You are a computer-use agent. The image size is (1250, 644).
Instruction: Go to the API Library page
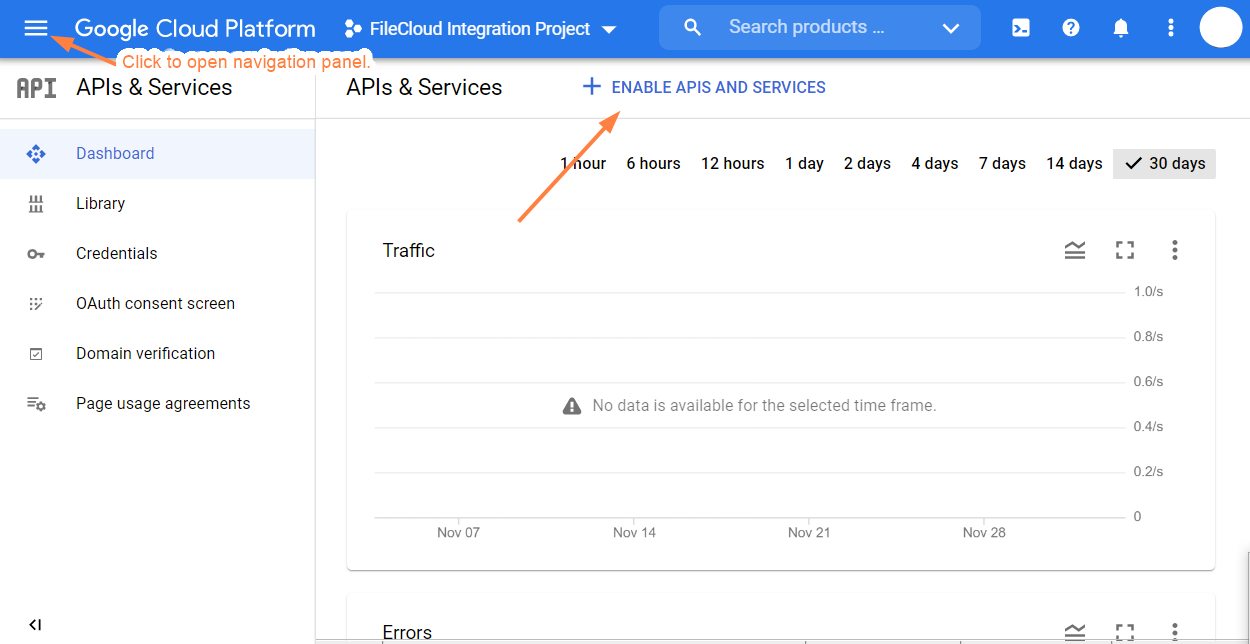pos(100,203)
